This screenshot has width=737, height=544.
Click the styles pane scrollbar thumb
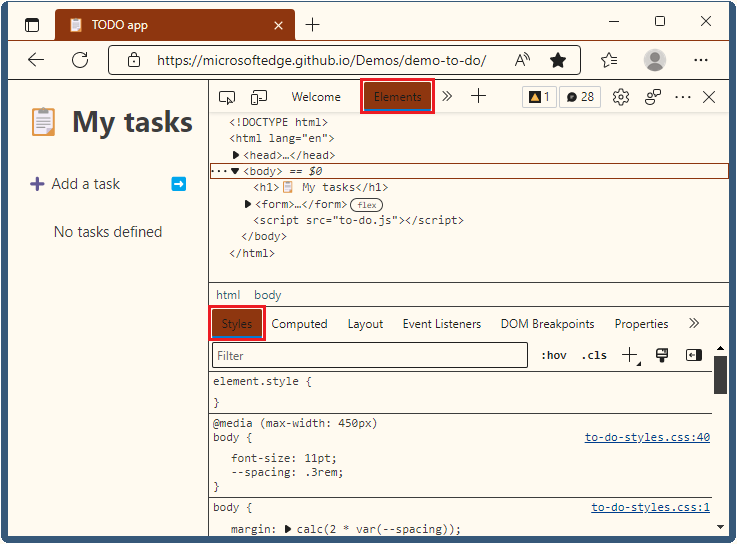tap(721, 375)
